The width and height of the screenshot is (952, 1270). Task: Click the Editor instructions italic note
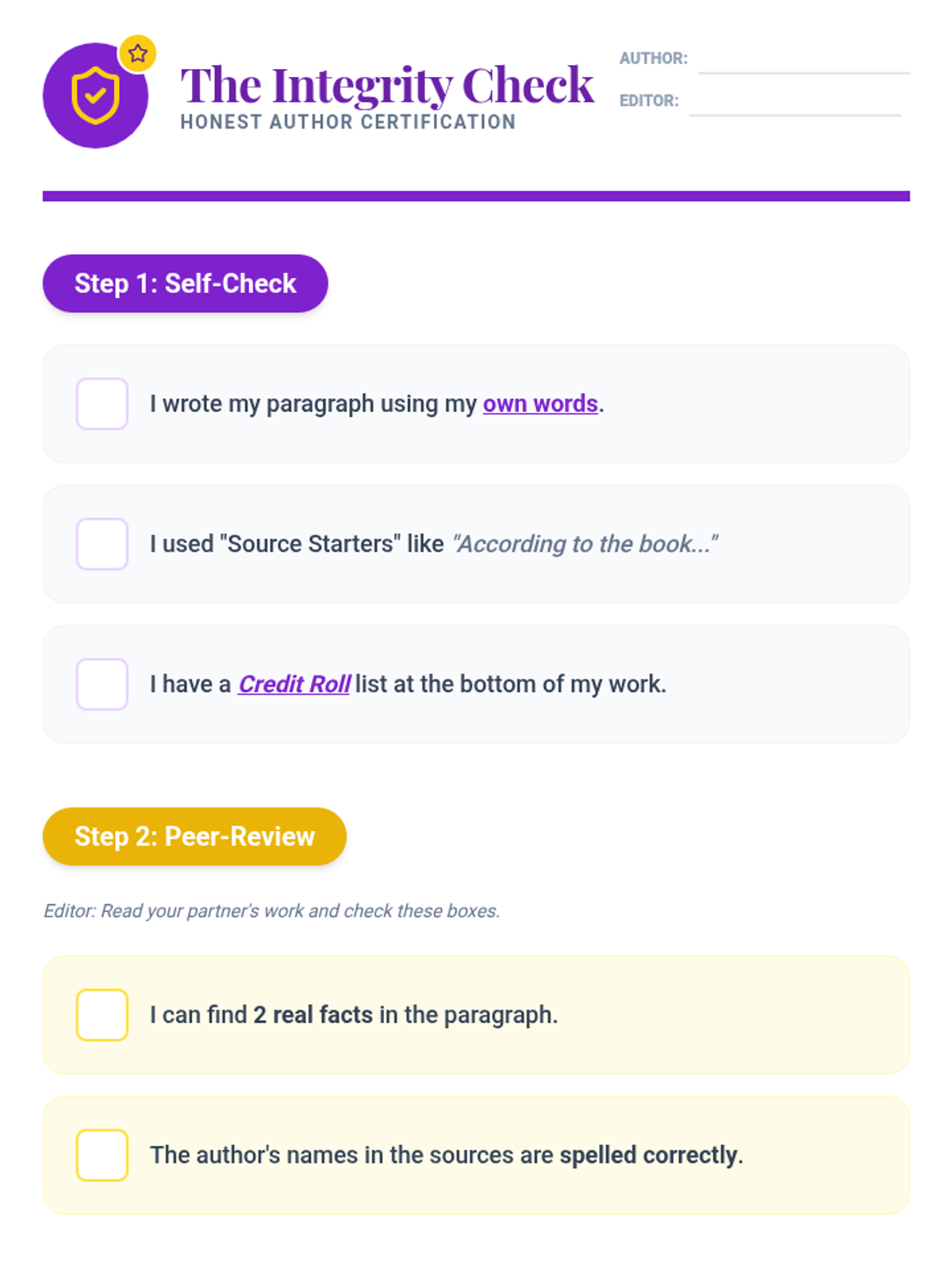point(272,911)
